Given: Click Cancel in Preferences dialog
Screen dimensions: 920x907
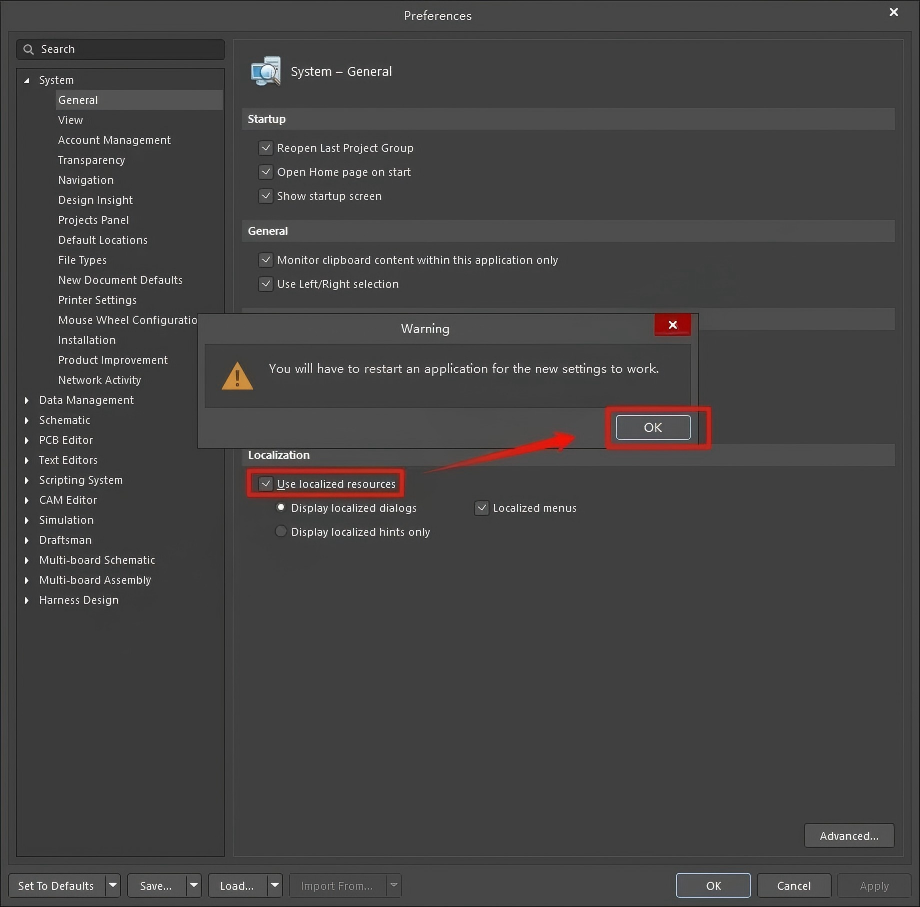Looking at the screenshot, I should (x=794, y=886).
